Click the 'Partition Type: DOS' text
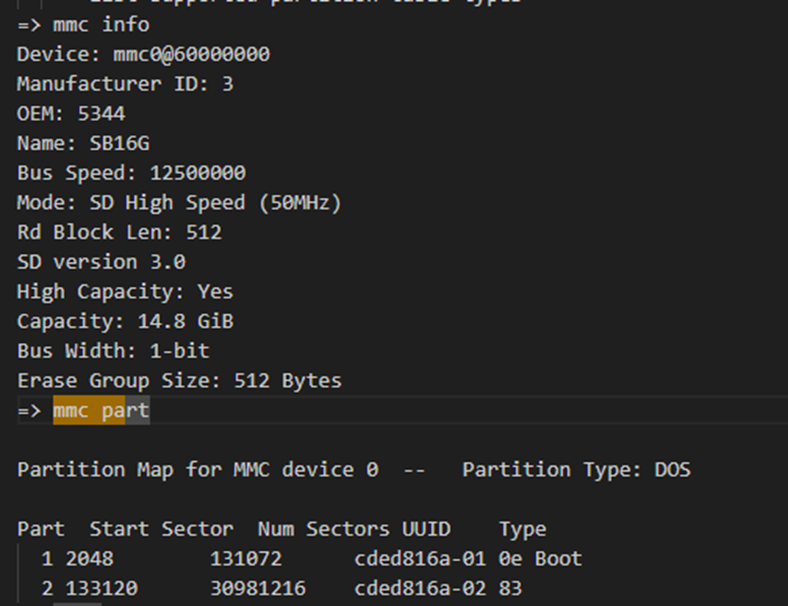Screen dimensions: 788x606 pyautogui.click(x=576, y=470)
